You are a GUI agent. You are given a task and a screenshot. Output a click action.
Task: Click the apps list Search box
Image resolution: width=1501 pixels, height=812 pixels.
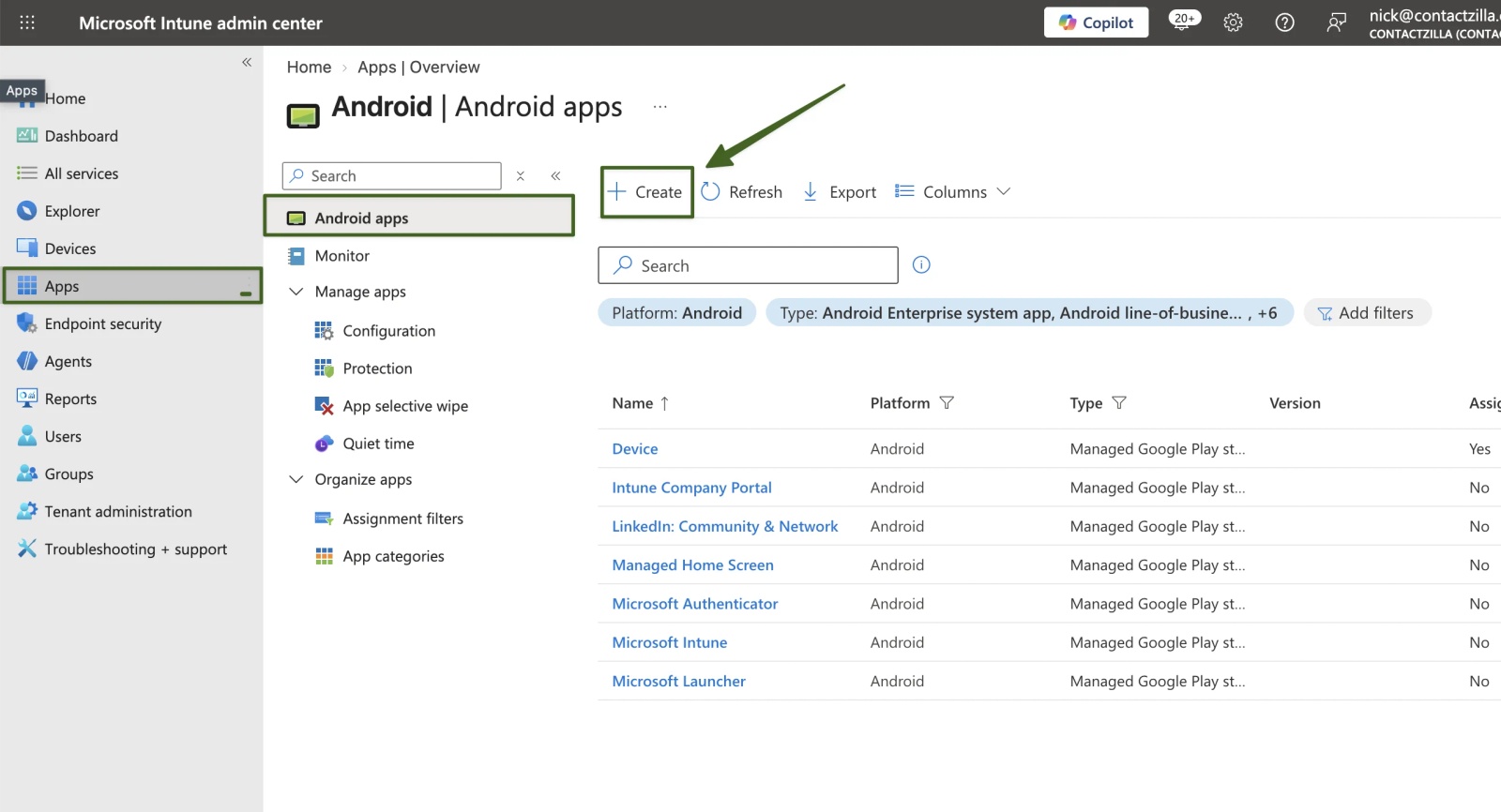[x=748, y=265]
